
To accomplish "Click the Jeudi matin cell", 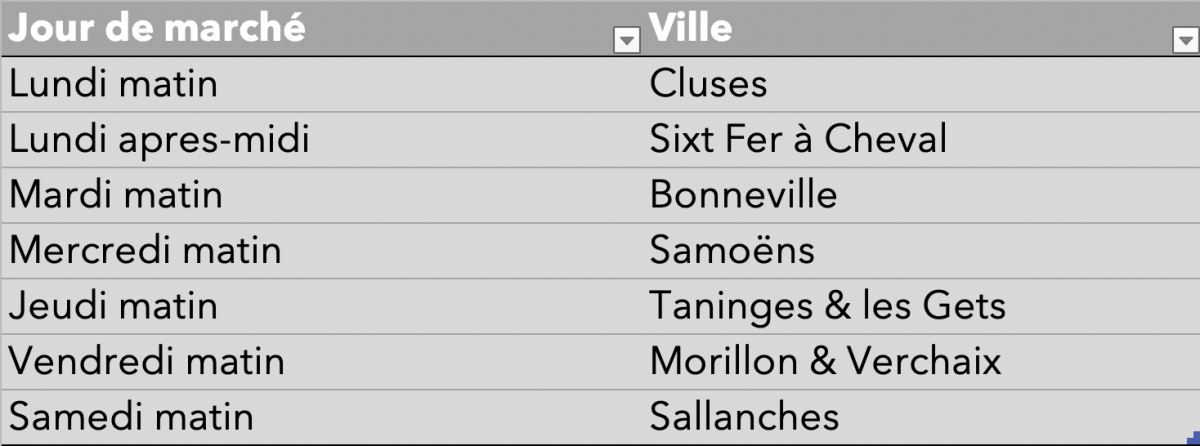I will (x=321, y=306).
